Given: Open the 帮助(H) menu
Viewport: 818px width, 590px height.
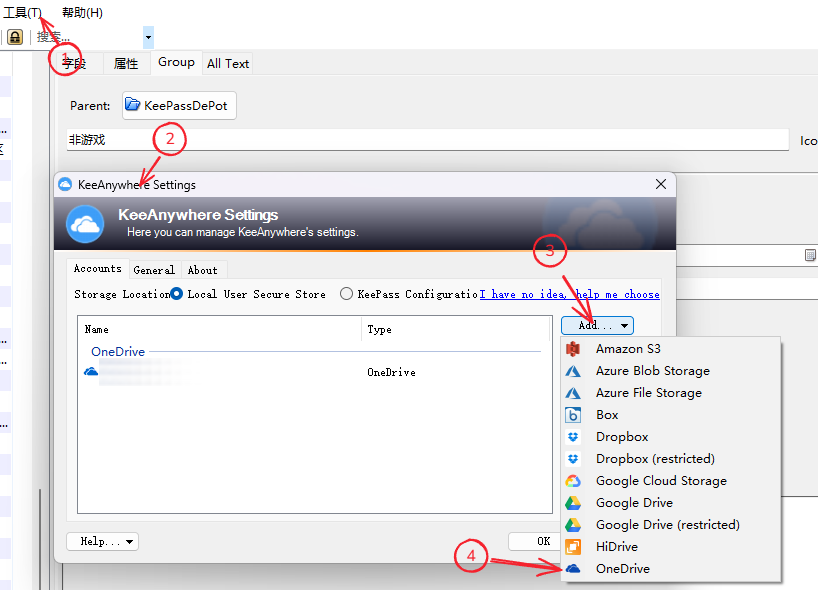Looking at the screenshot, I should tap(82, 12).
